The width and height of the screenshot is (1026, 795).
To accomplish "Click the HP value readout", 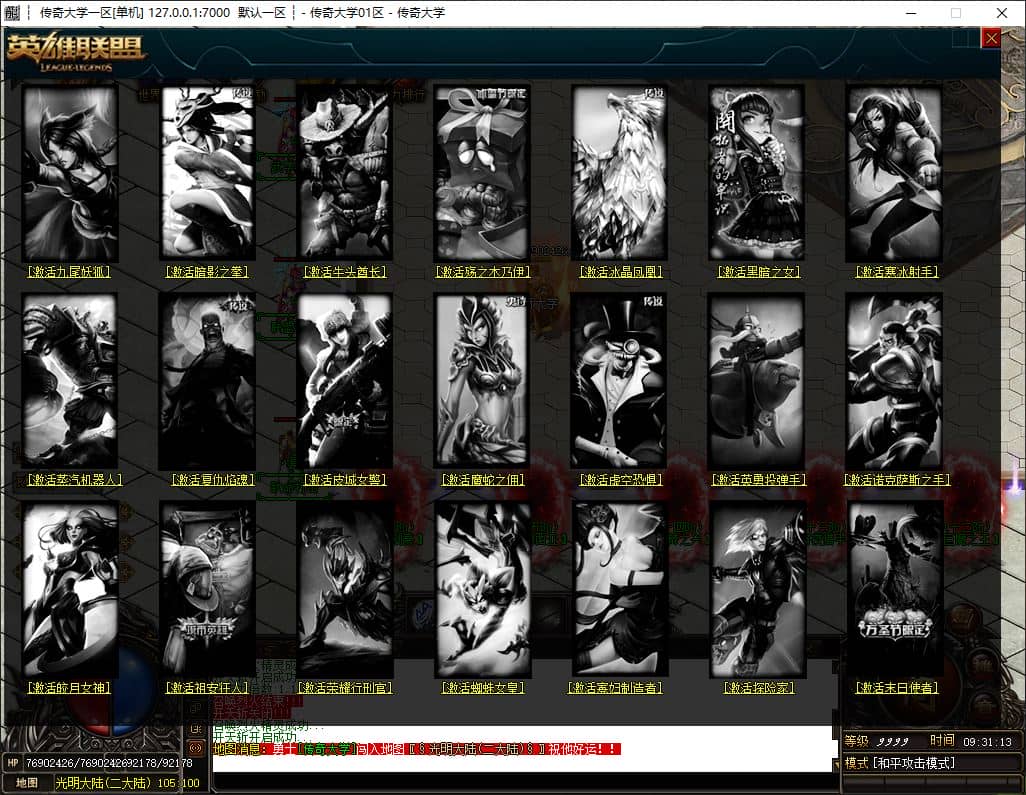I will pos(109,763).
